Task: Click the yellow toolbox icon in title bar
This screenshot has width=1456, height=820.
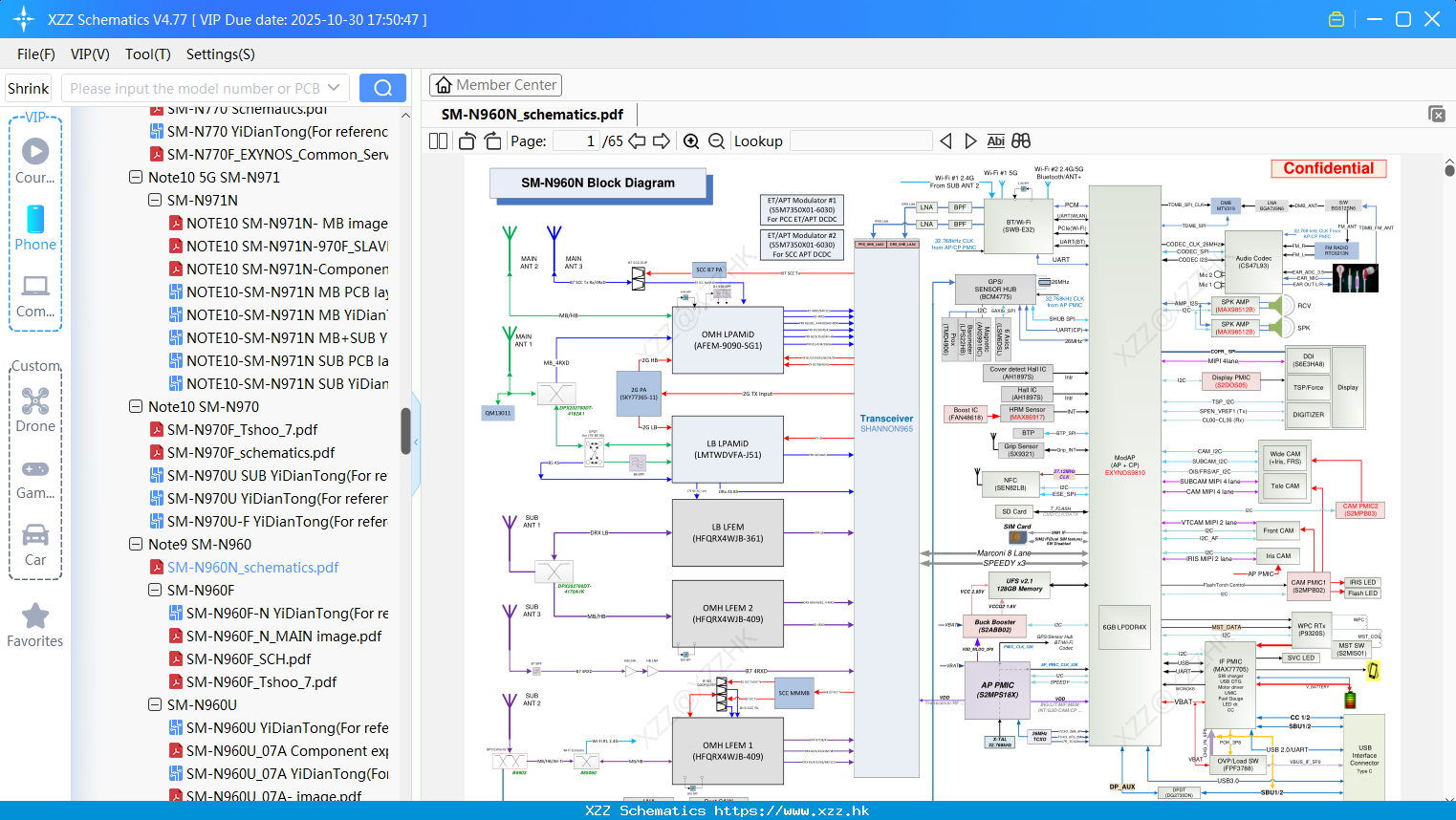Action: (1336, 19)
